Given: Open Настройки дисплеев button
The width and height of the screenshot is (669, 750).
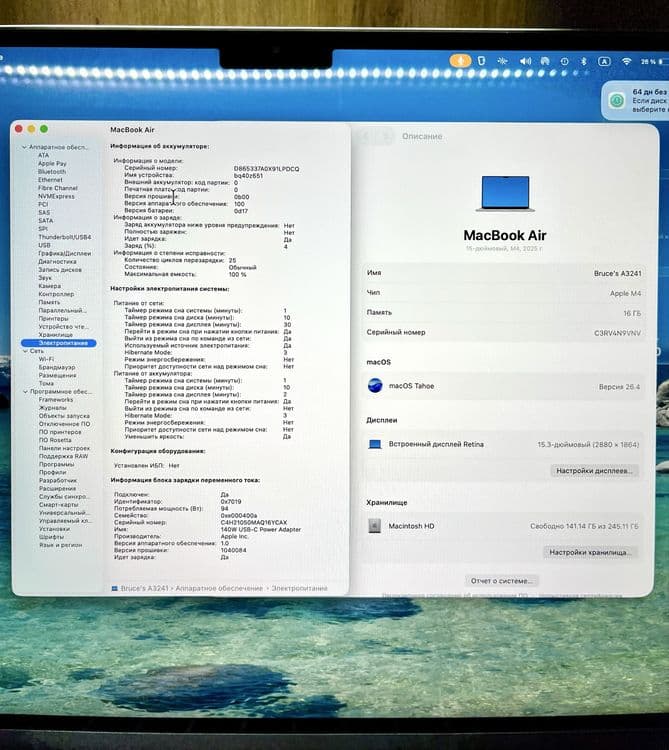Looking at the screenshot, I should click(594, 471).
